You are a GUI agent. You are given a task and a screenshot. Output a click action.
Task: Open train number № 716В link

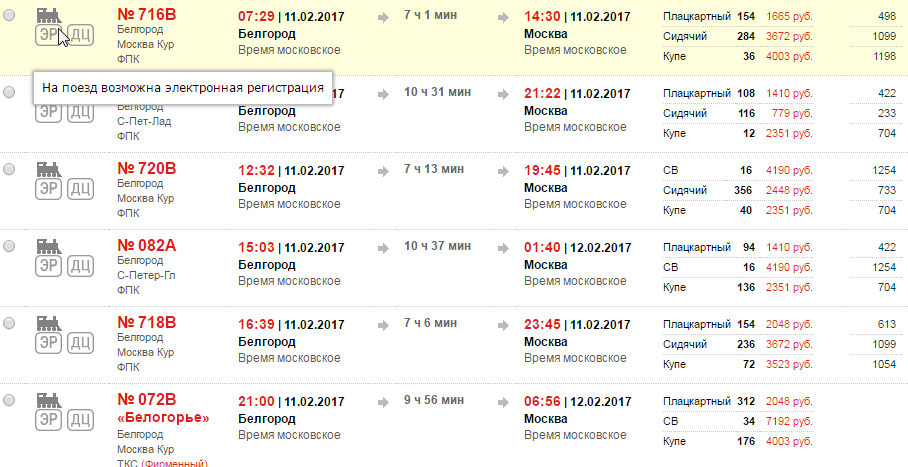coord(146,16)
